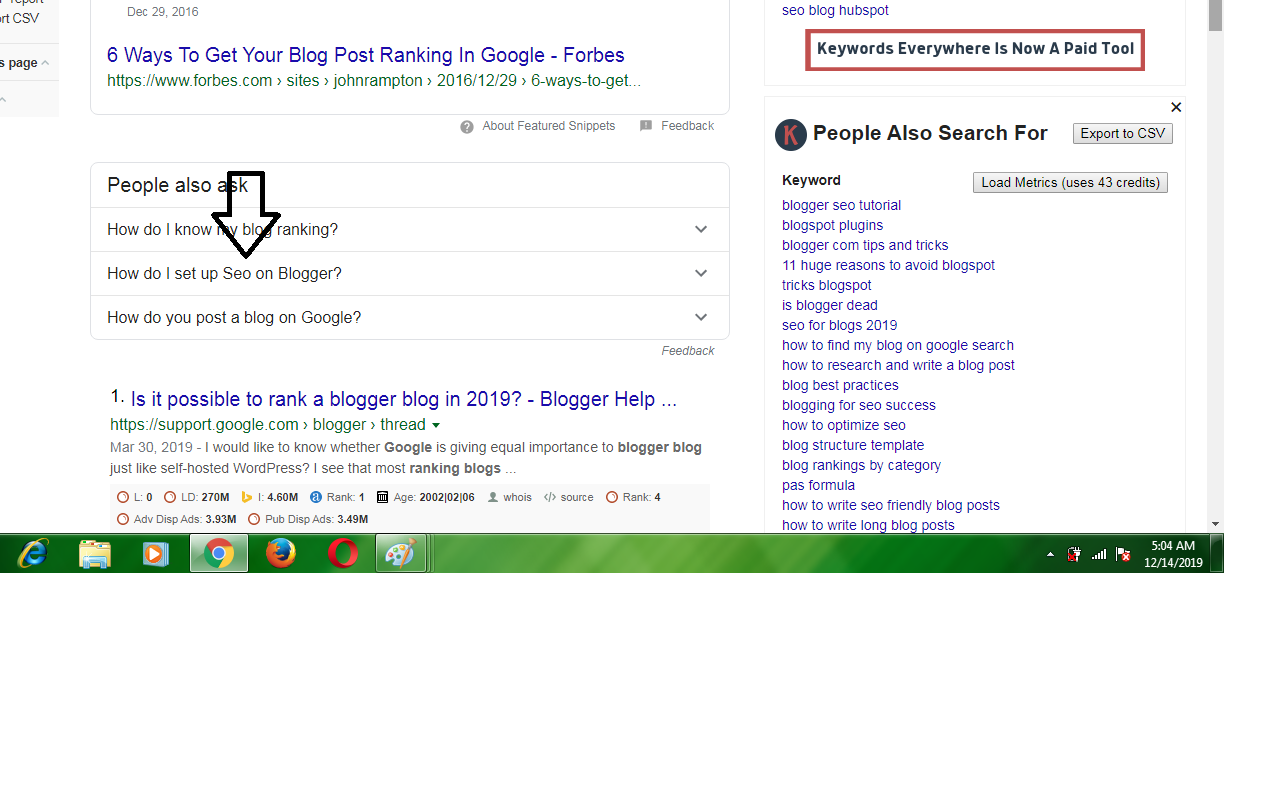
Task: Click '11 huge reasons to avoid blogspot'
Action: coord(888,265)
